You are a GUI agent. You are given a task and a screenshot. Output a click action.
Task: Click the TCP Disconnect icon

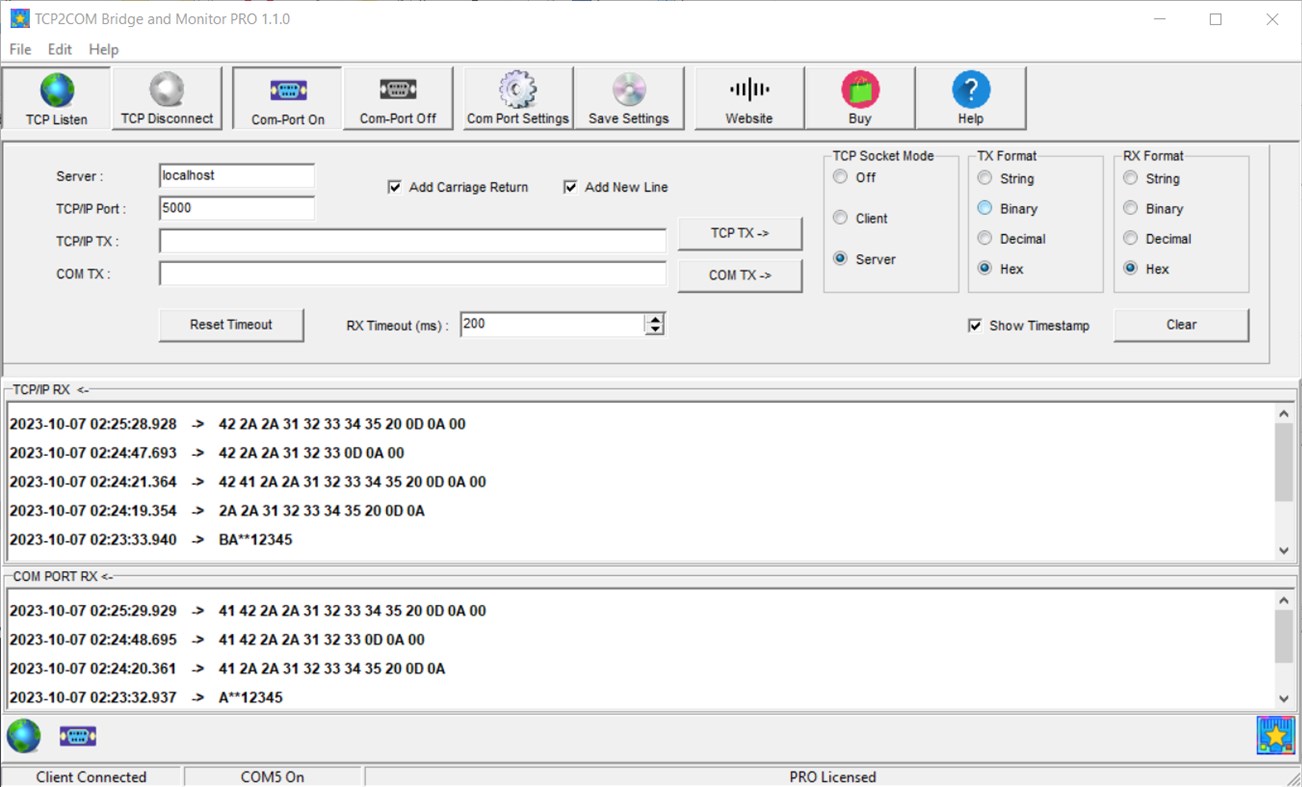167,97
